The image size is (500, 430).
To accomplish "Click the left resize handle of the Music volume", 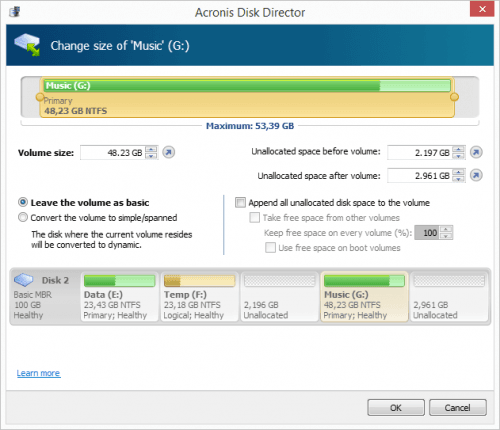I will point(40,97).
